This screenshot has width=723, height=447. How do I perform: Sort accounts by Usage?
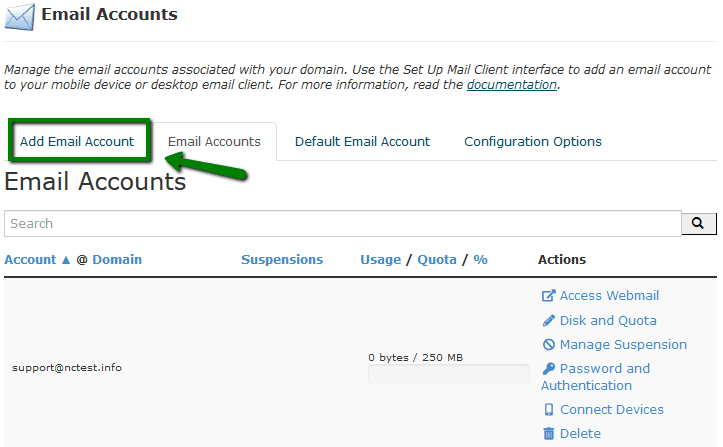point(380,259)
